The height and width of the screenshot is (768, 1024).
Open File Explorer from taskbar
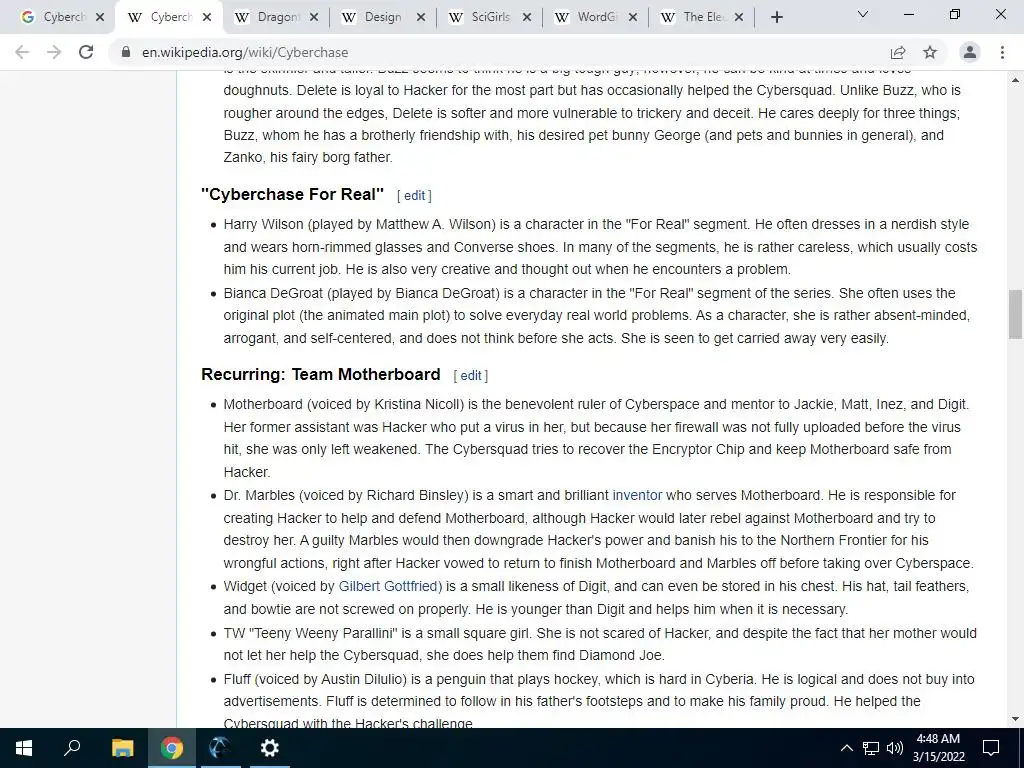coord(122,748)
